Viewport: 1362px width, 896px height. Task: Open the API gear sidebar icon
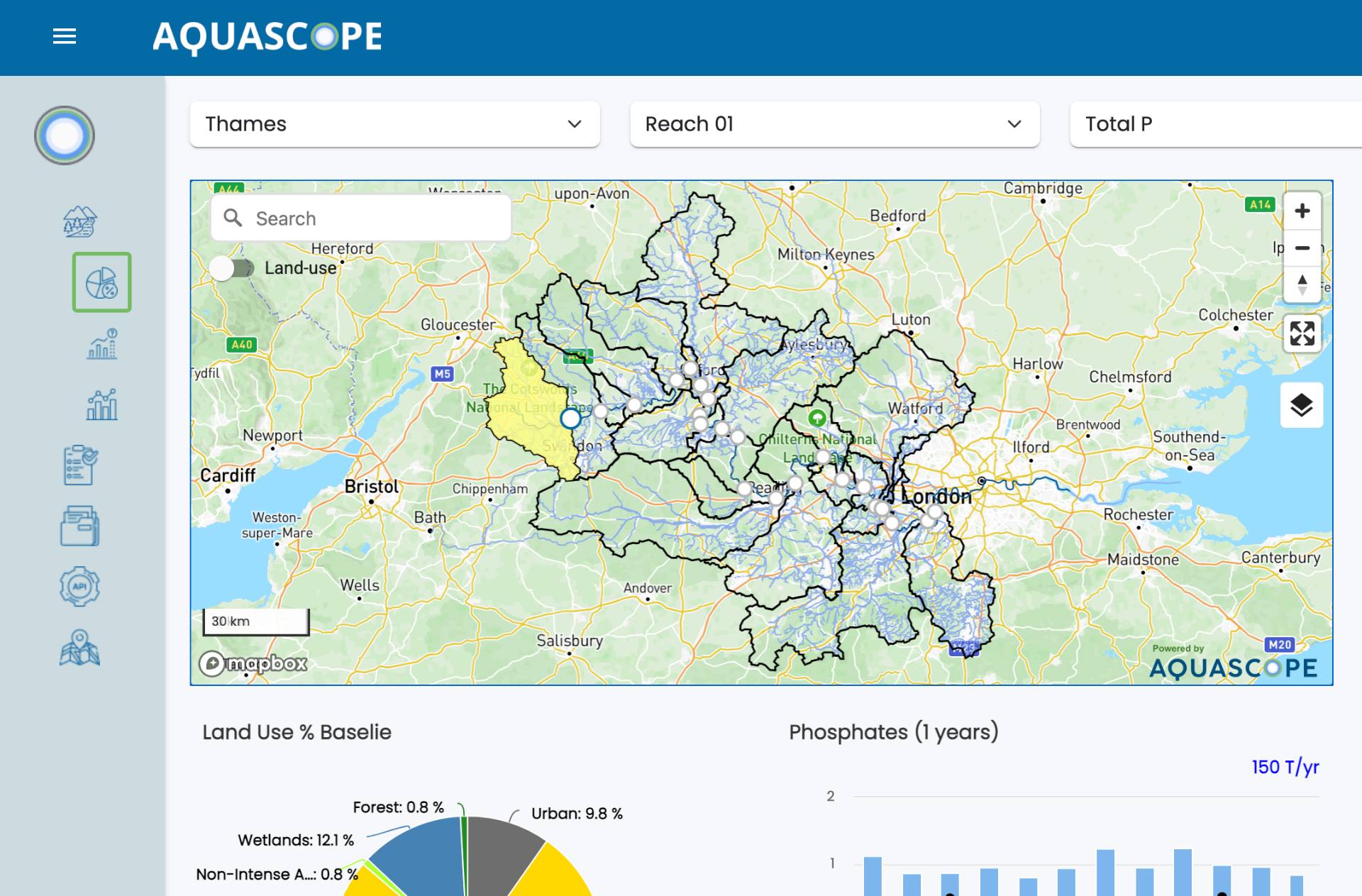point(80,587)
